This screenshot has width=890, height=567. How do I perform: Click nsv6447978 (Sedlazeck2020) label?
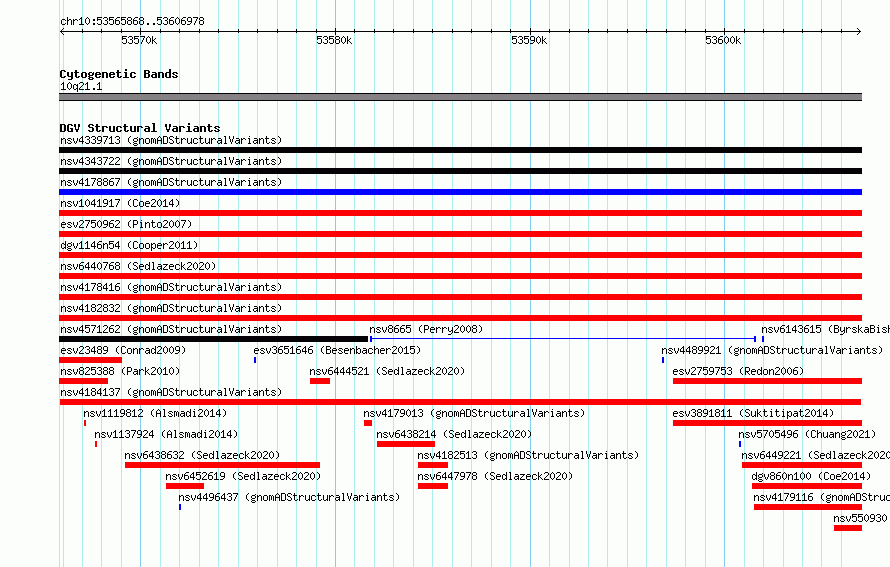pos(495,476)
